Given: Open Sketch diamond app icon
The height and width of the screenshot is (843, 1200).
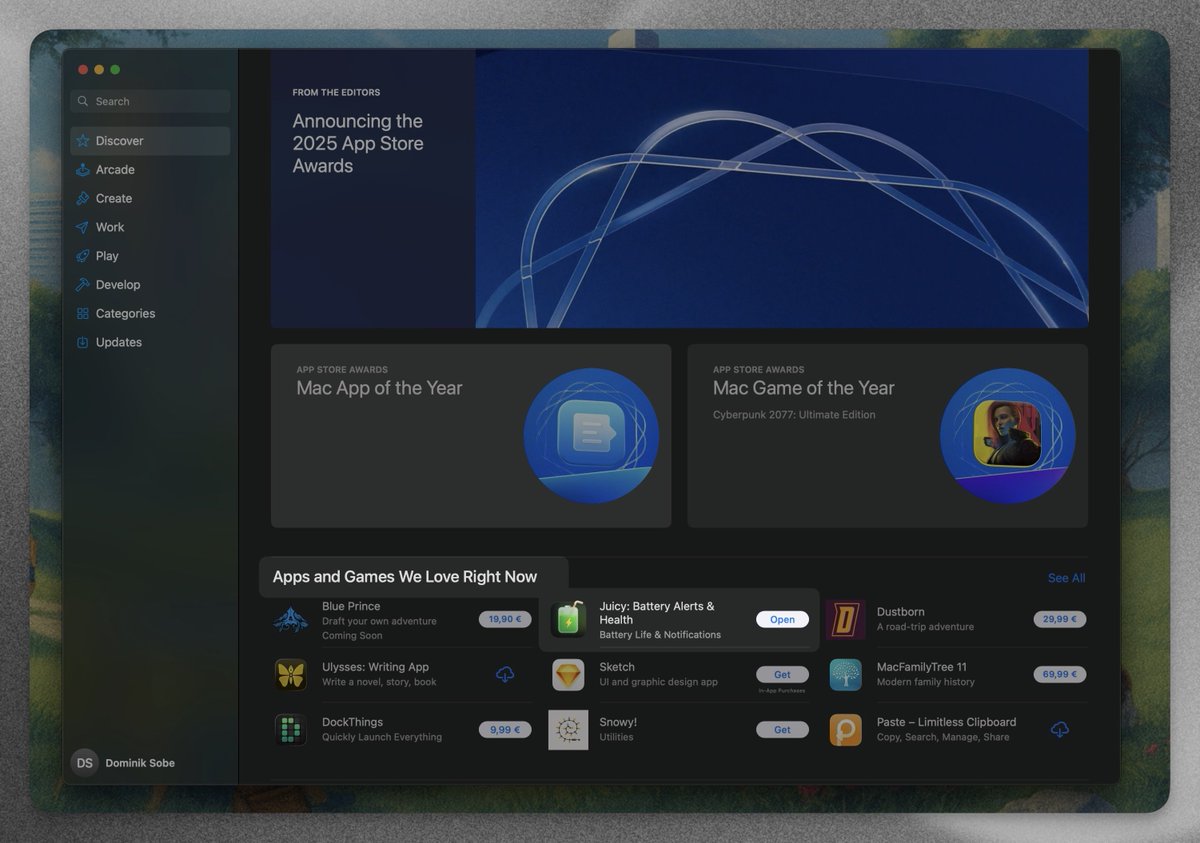Looking at the screenshot, I should click(x=568, y=675).
